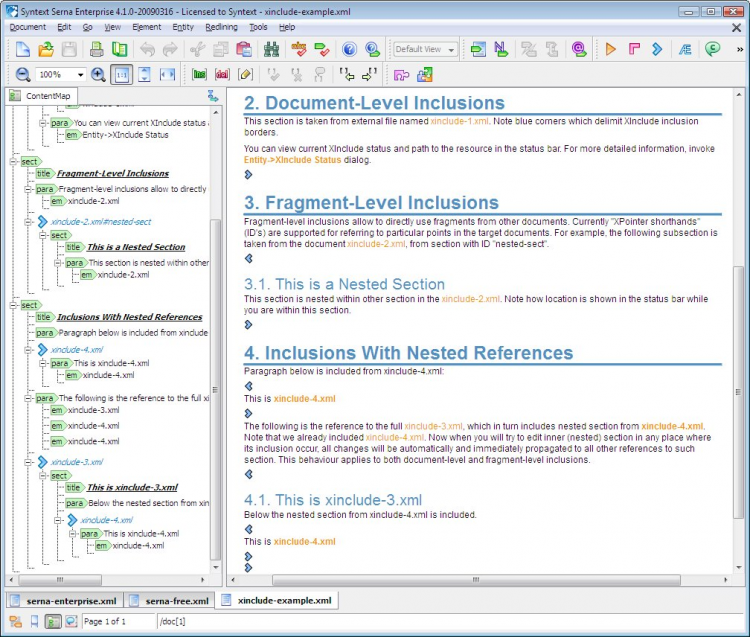Click the New Document toolbar icon

(22, 49)
